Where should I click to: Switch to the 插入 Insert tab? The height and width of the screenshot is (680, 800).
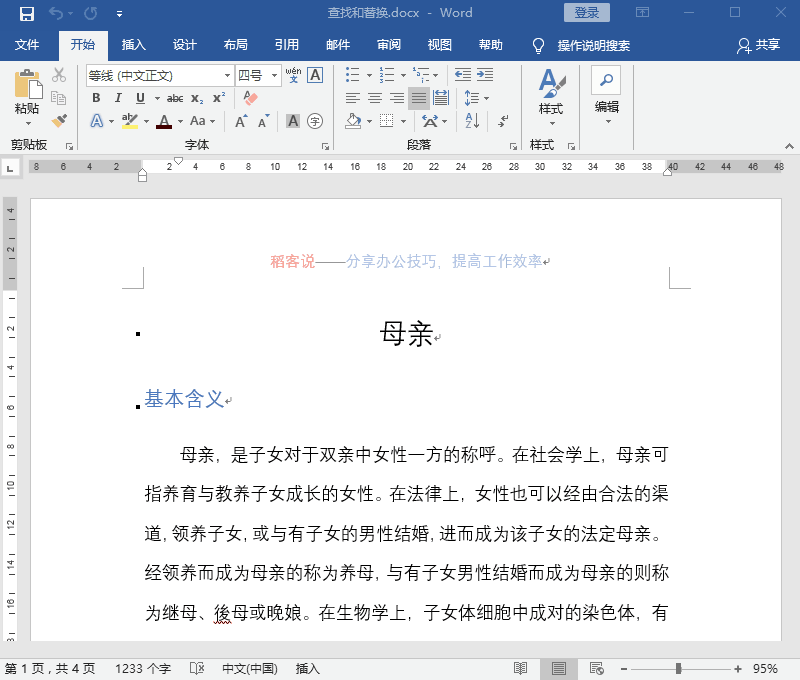pos(134,45)
